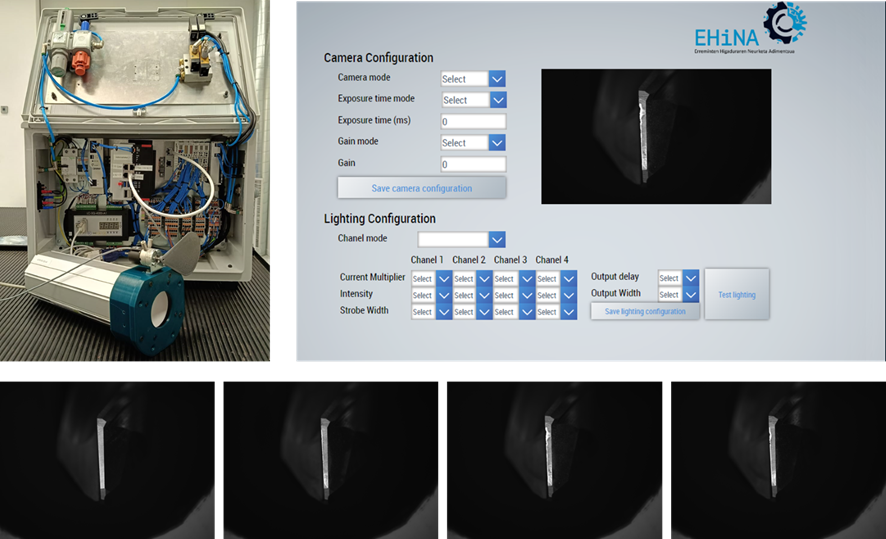Click the 'Intensity' row label
This screenshot has height=539, width=886.
point(356,294)
